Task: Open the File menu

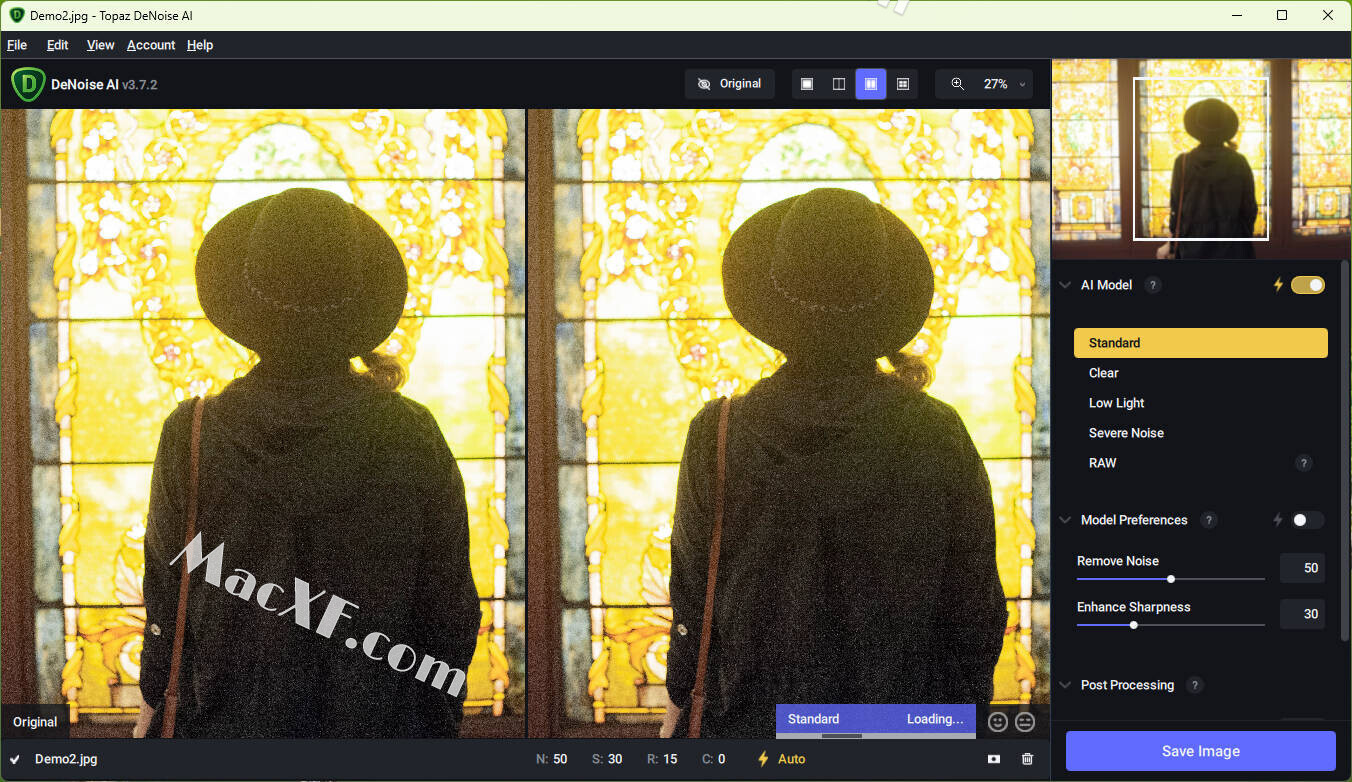Action: pyautogui.click(x=17, y=45)
